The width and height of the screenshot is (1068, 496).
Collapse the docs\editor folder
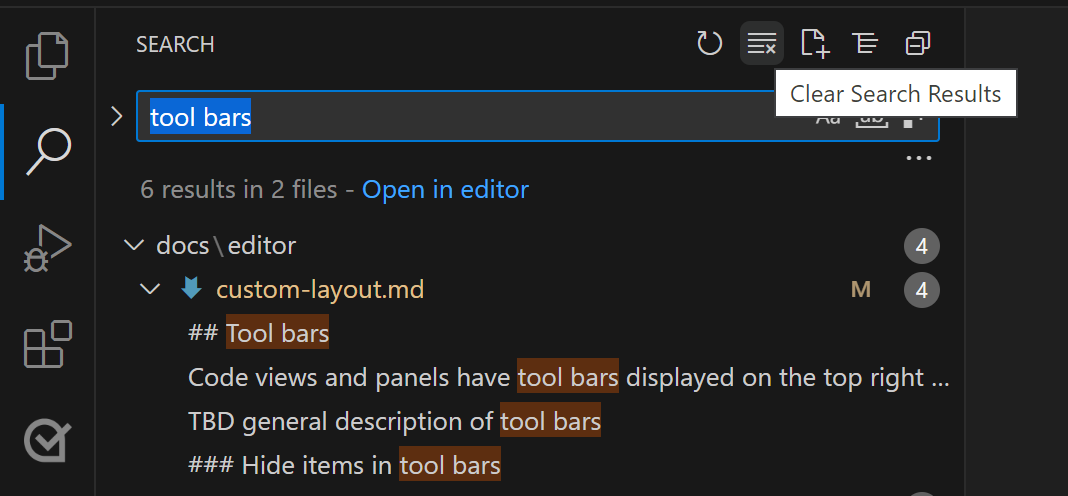(x=131, y=246)
